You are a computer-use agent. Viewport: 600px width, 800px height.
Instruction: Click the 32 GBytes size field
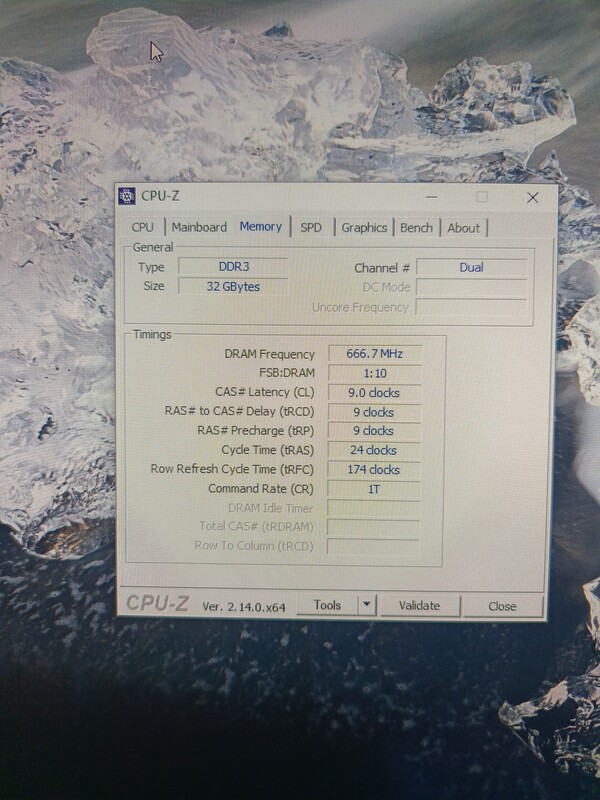click(x=233, y=286)
